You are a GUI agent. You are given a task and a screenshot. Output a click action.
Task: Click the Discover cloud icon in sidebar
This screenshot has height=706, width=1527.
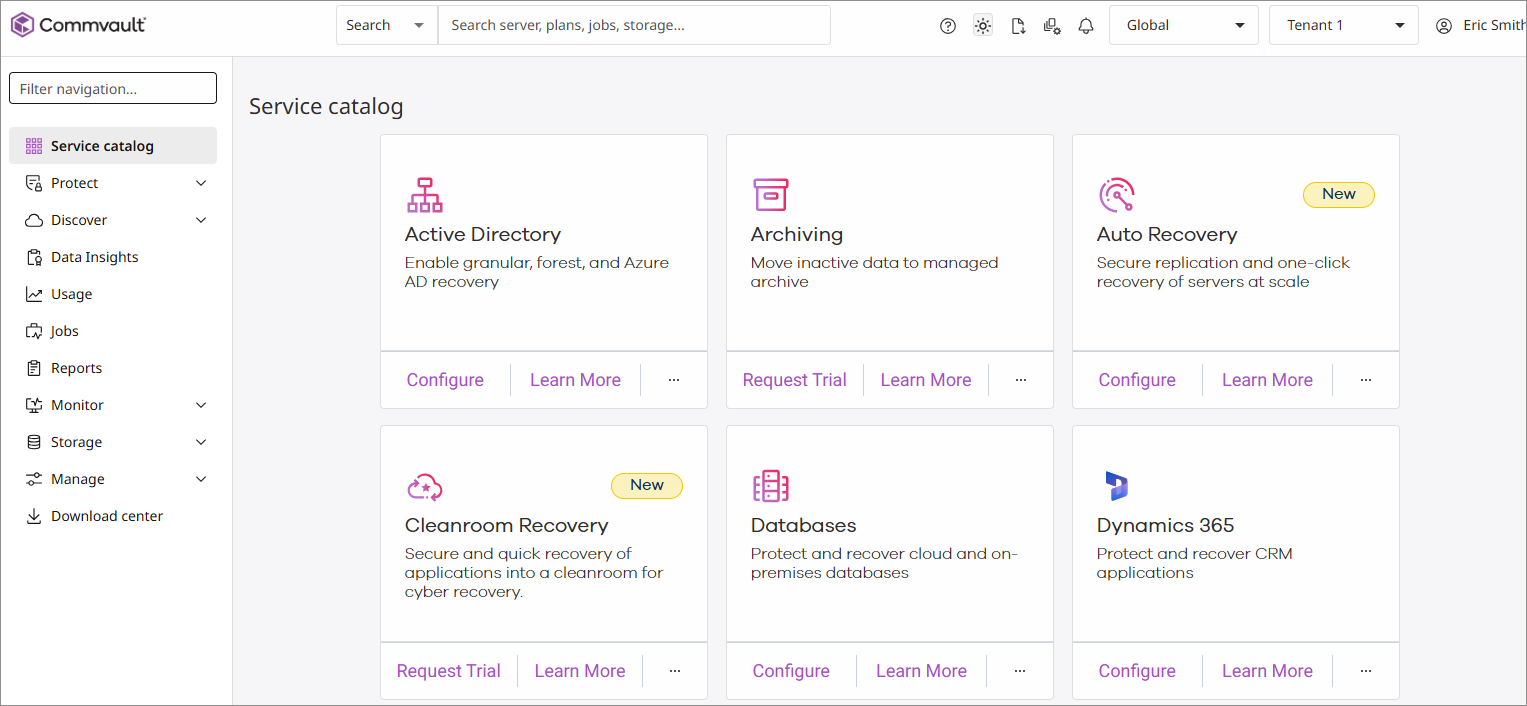coord(34,220)
